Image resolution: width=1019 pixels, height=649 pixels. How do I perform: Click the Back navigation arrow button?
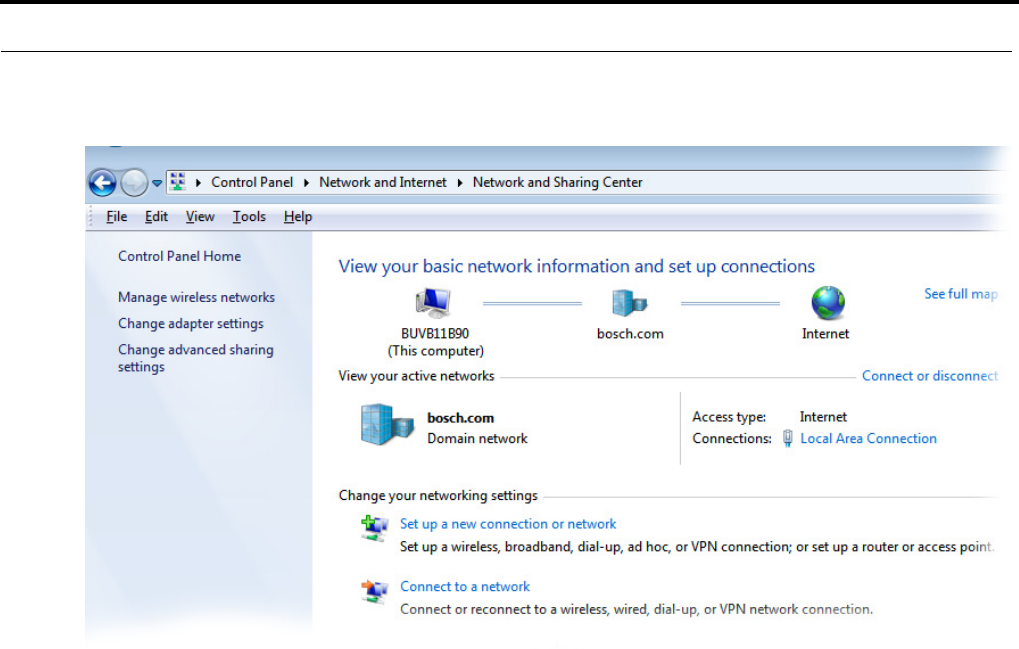pos(102,183)
